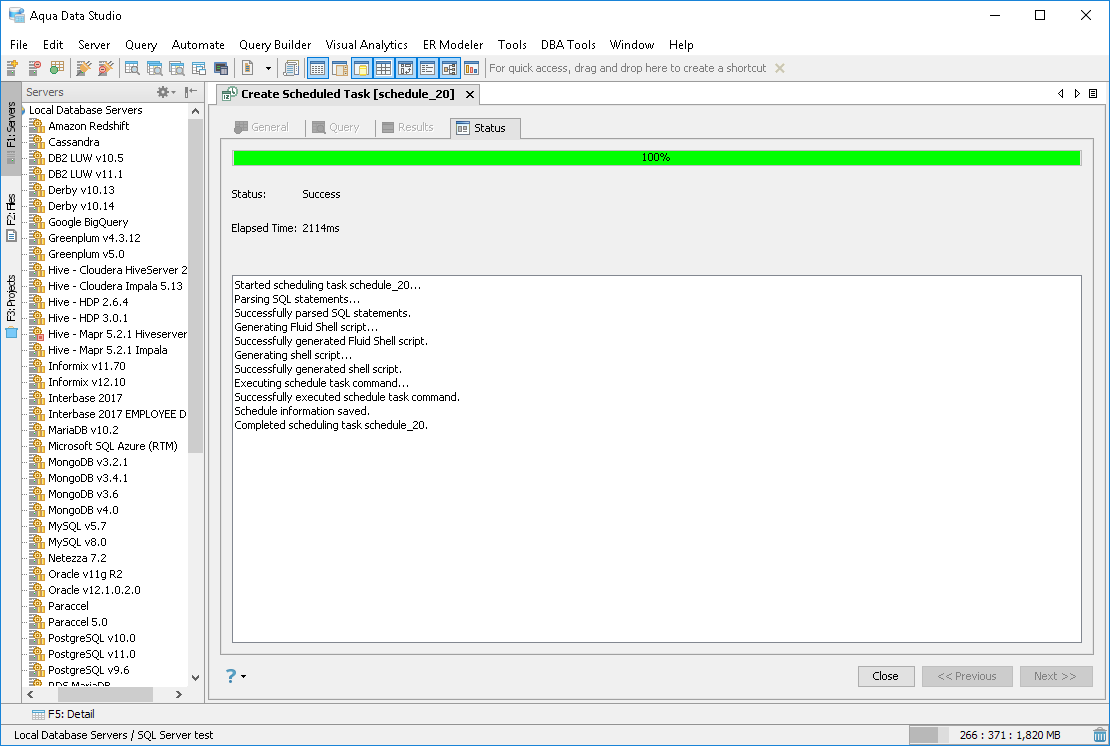Switch to the General tab
The height and width of the screenshot is (746, 1110).
261,127
